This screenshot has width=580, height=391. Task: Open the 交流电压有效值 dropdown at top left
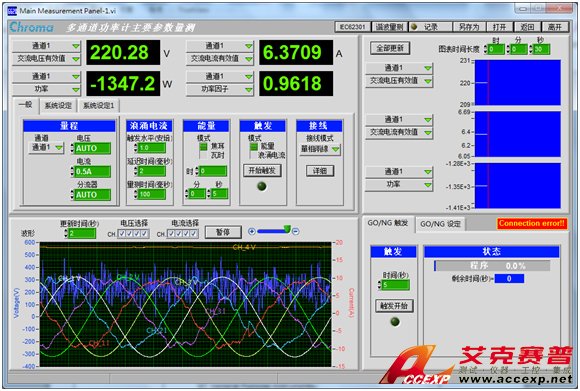point(47,58)
